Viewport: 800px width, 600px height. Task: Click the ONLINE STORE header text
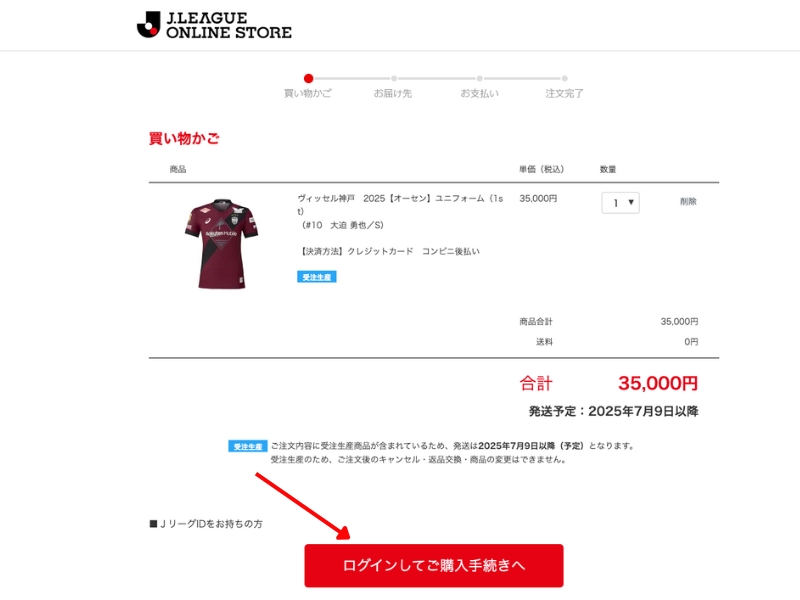(x=229, y=33)
